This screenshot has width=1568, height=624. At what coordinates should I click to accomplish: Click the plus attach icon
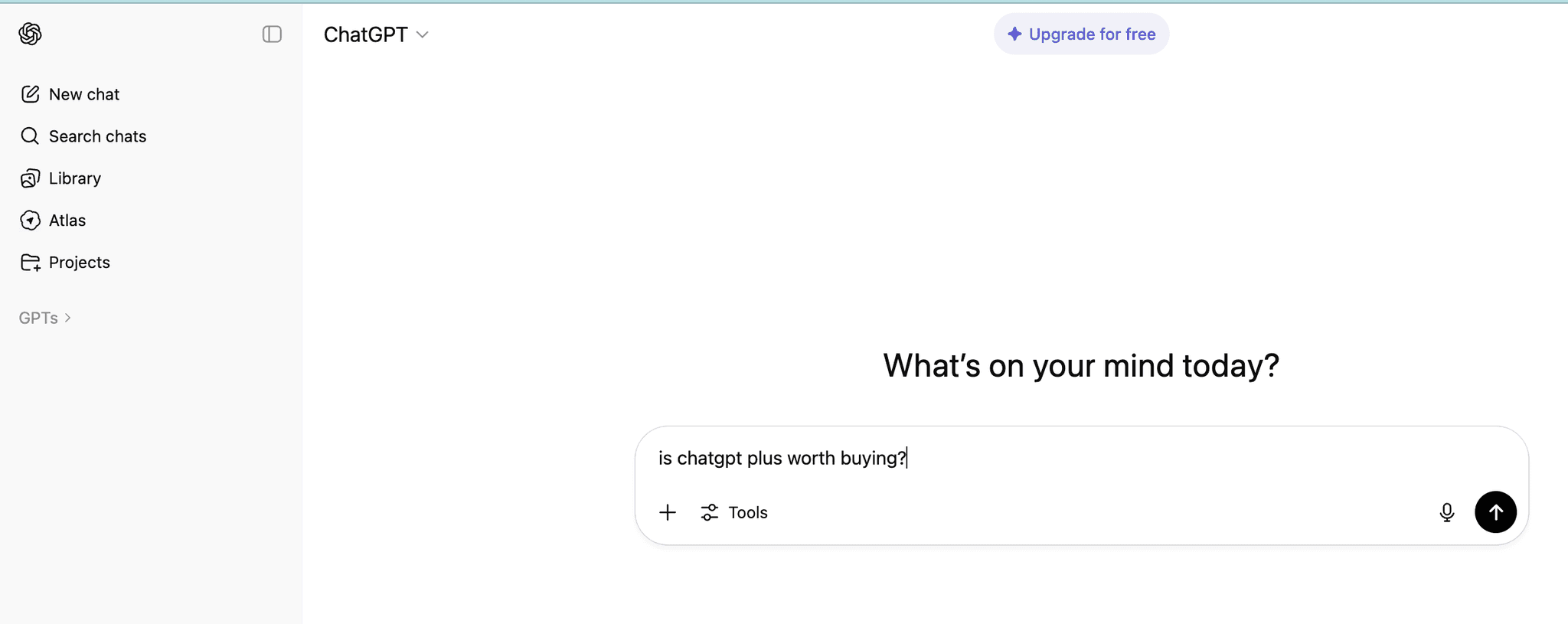pyautogui.click(x=668, y=512)
